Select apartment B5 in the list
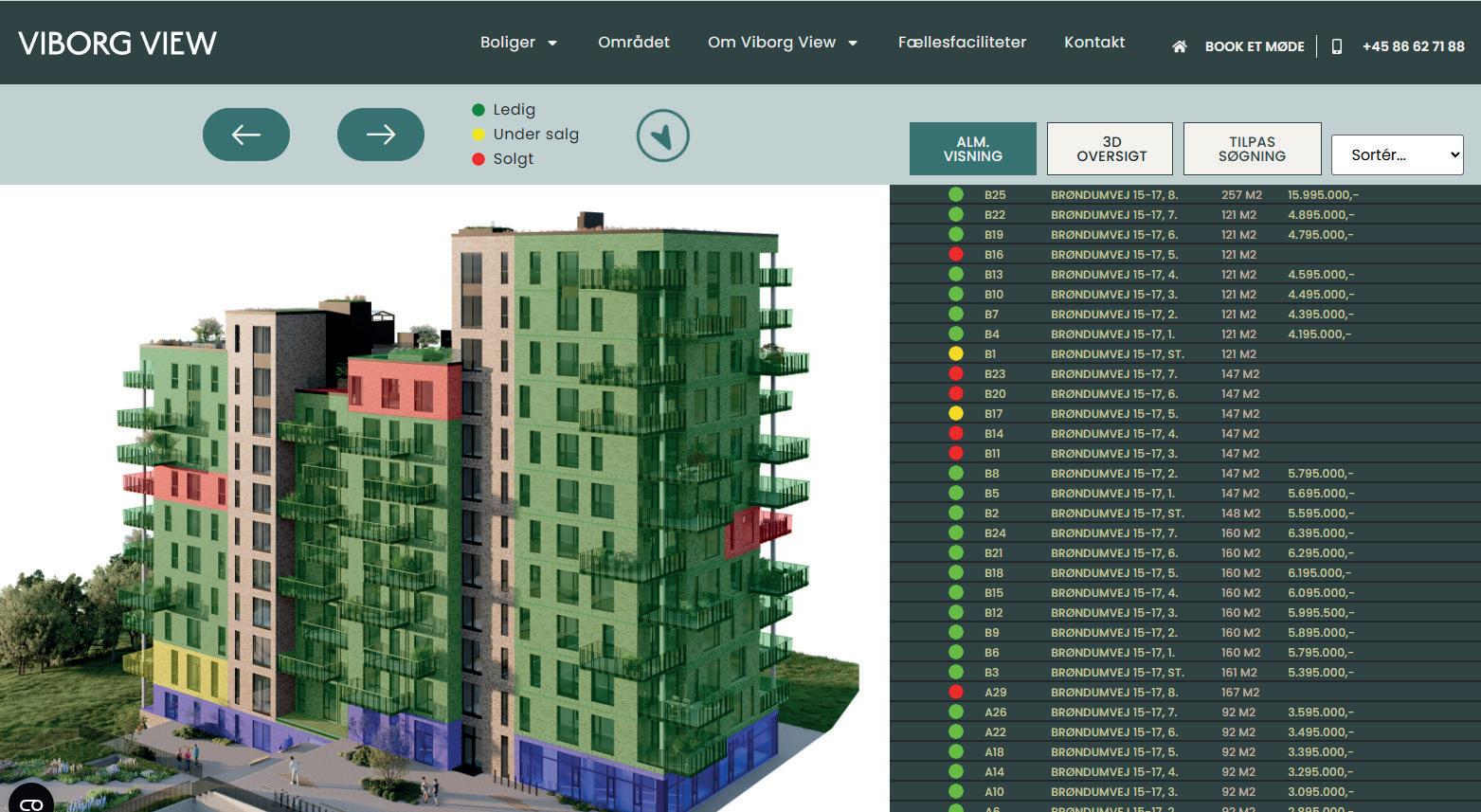Viewport: 1481px width, 812px height. point(1185,493)
